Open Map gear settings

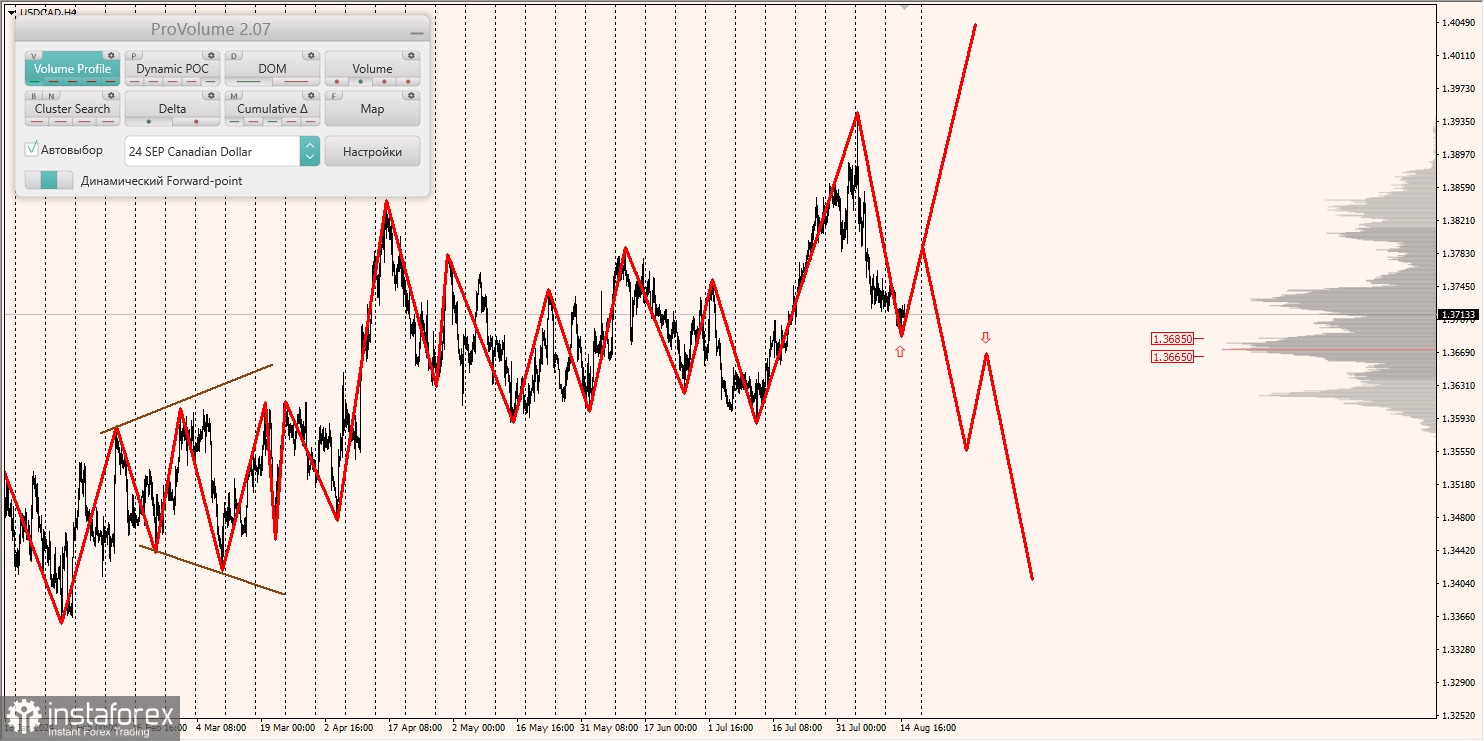pos(411,95)
